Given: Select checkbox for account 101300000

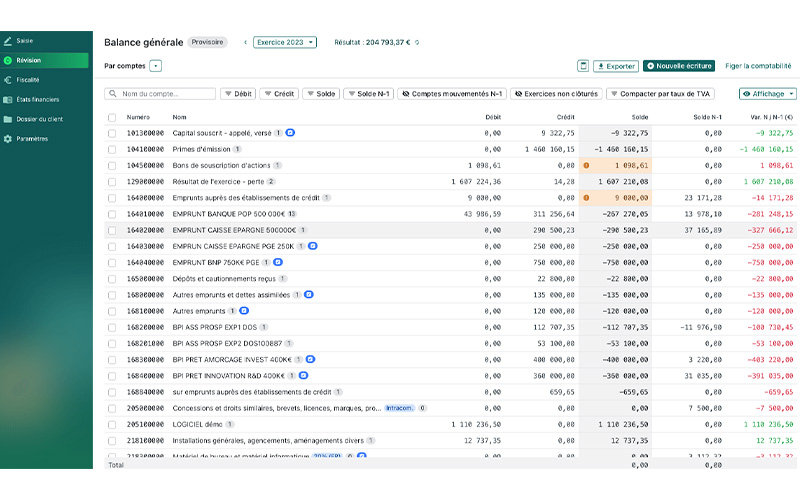Looking at the screenshot, I should tap(112, 133).
